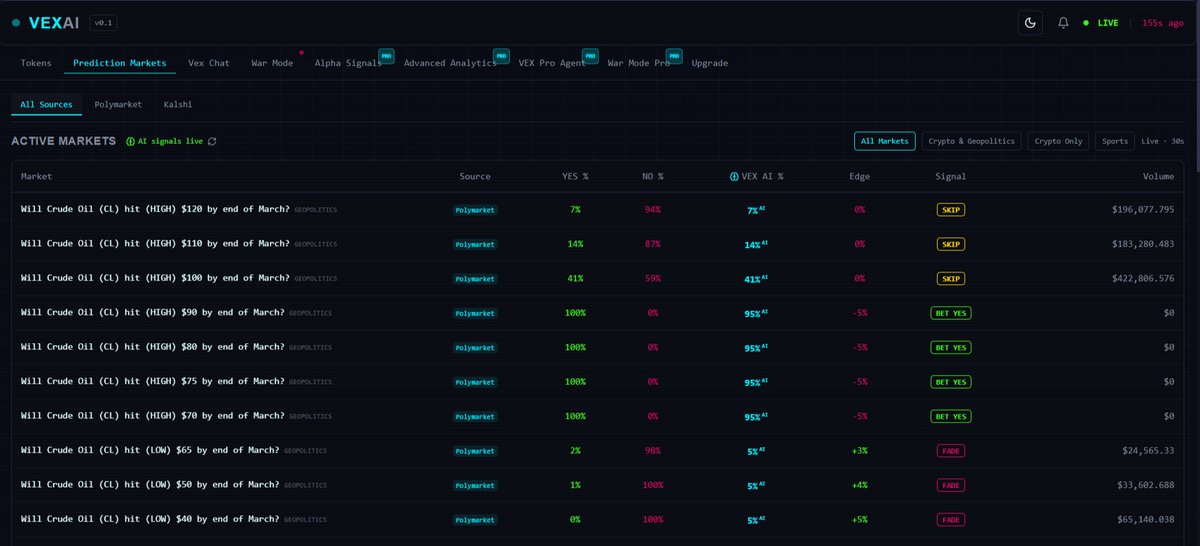
Task: Open the Crude Oil $70 HIGH market
Action: click(152, 415)
